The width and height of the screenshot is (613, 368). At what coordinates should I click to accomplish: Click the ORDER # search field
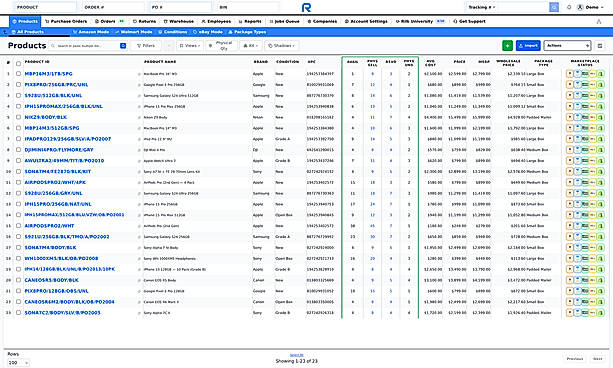(113, 7)
